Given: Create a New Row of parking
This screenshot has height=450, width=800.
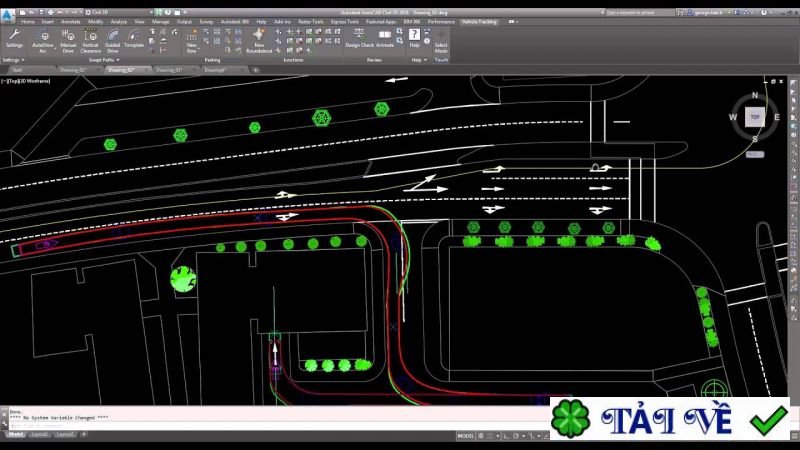Looking at the screenshot, I should [x=192, y=39].
